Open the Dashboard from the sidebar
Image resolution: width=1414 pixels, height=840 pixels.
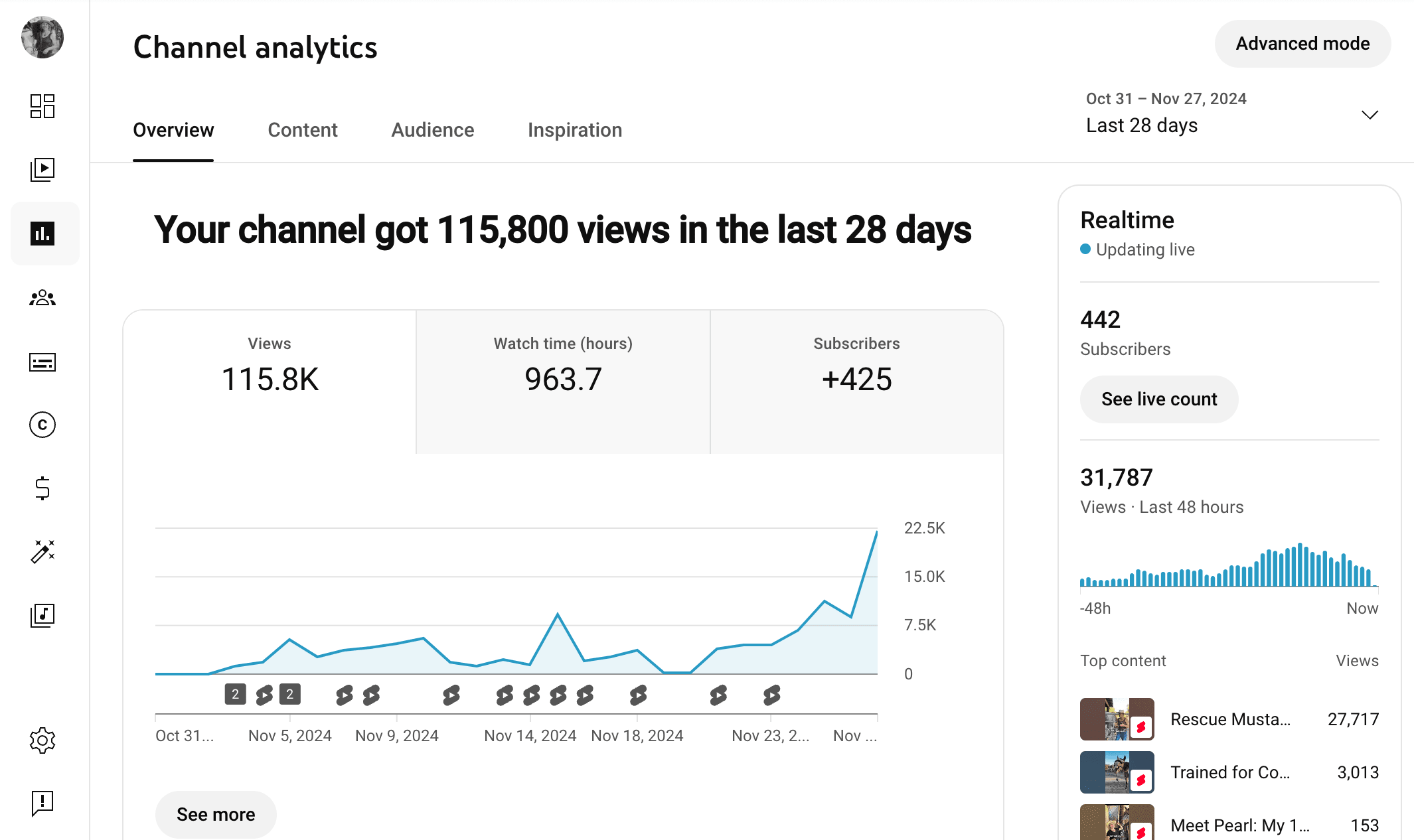(42, 106)
